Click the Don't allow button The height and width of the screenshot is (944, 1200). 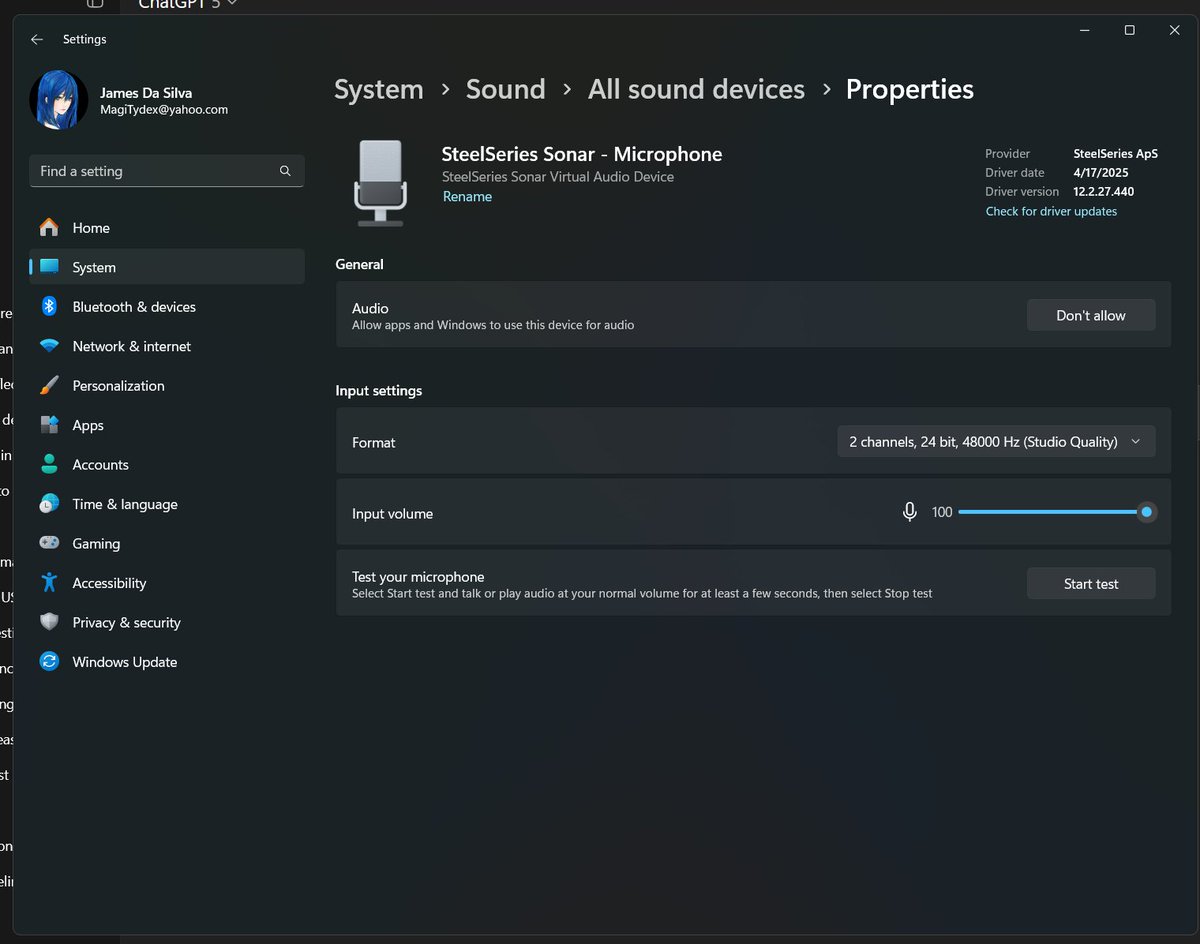point(1091,315)
